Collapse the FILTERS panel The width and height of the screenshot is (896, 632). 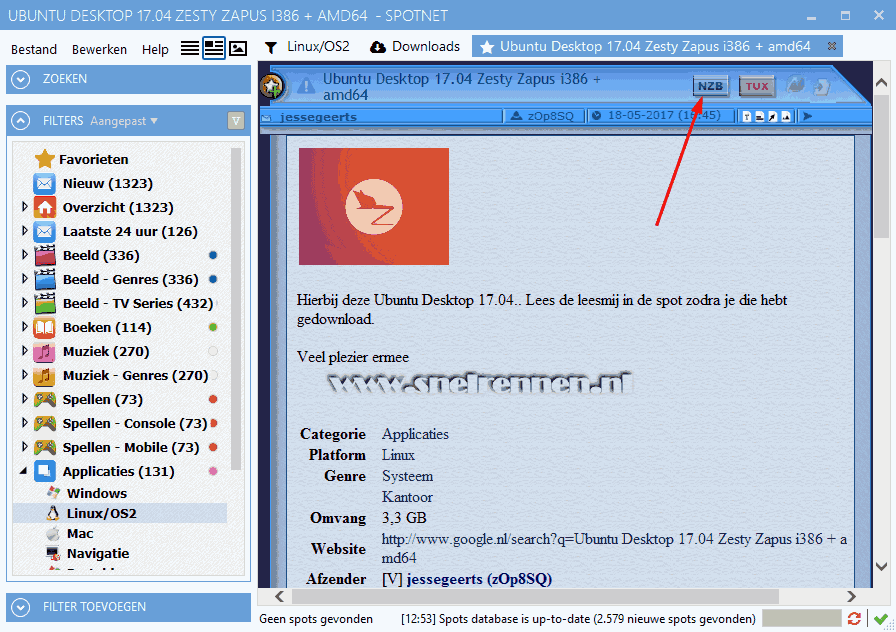[21, 121]
